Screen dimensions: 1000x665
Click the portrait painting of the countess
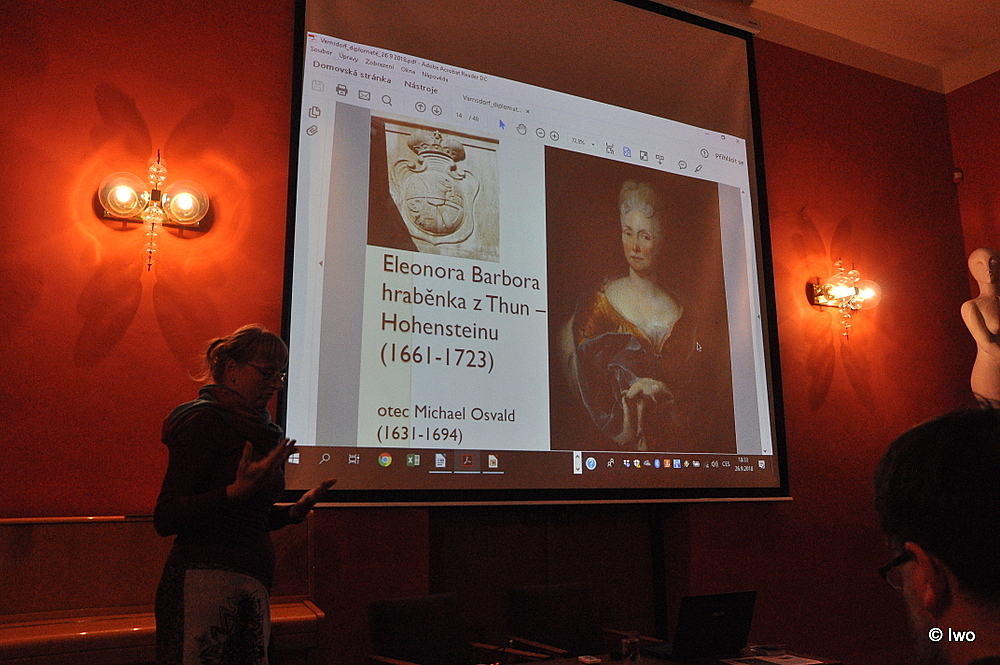click(642, 301)
